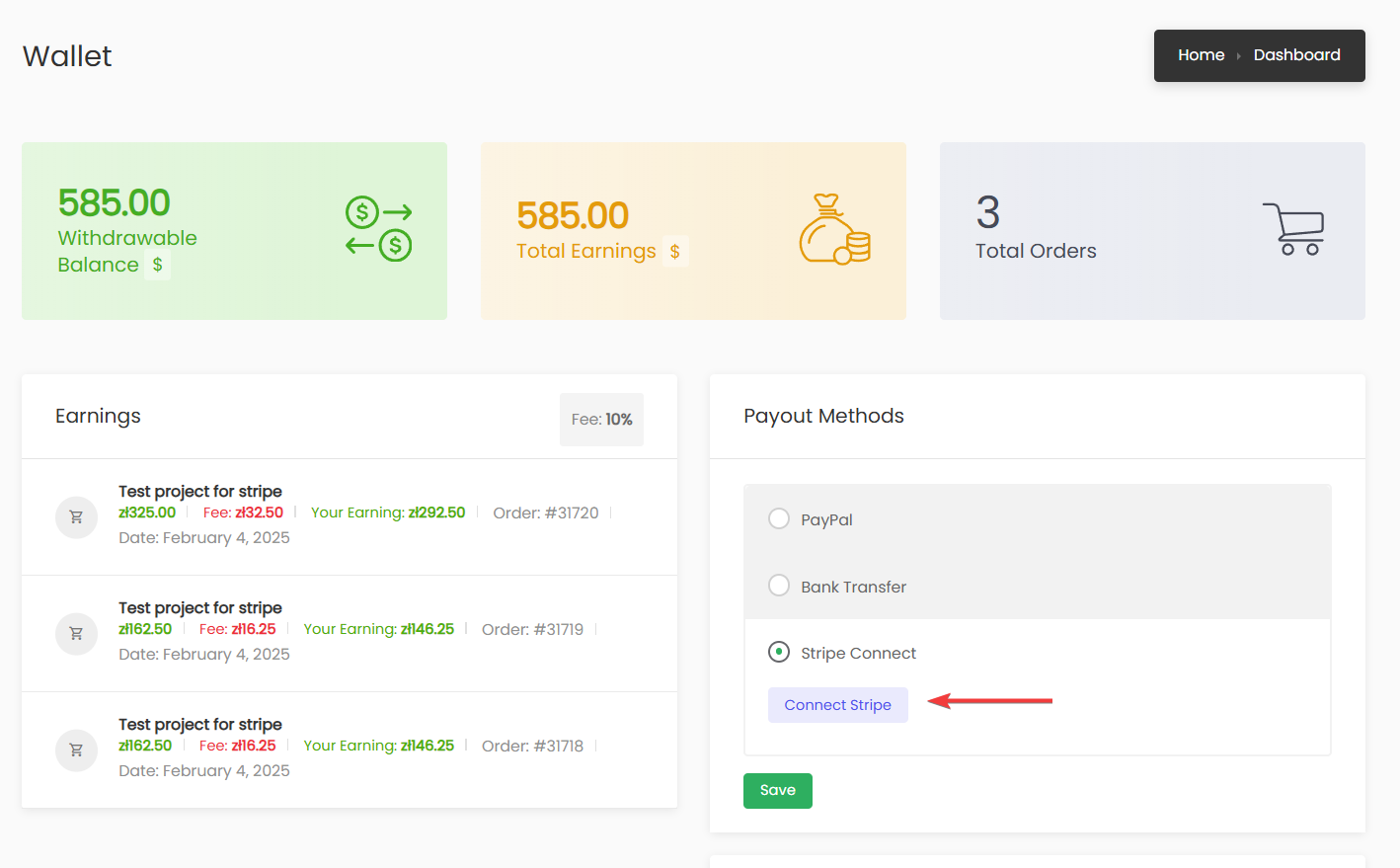Open Dashboard breadcrumb link
The image size is (1400, 868).
(x=1296, y=55)
